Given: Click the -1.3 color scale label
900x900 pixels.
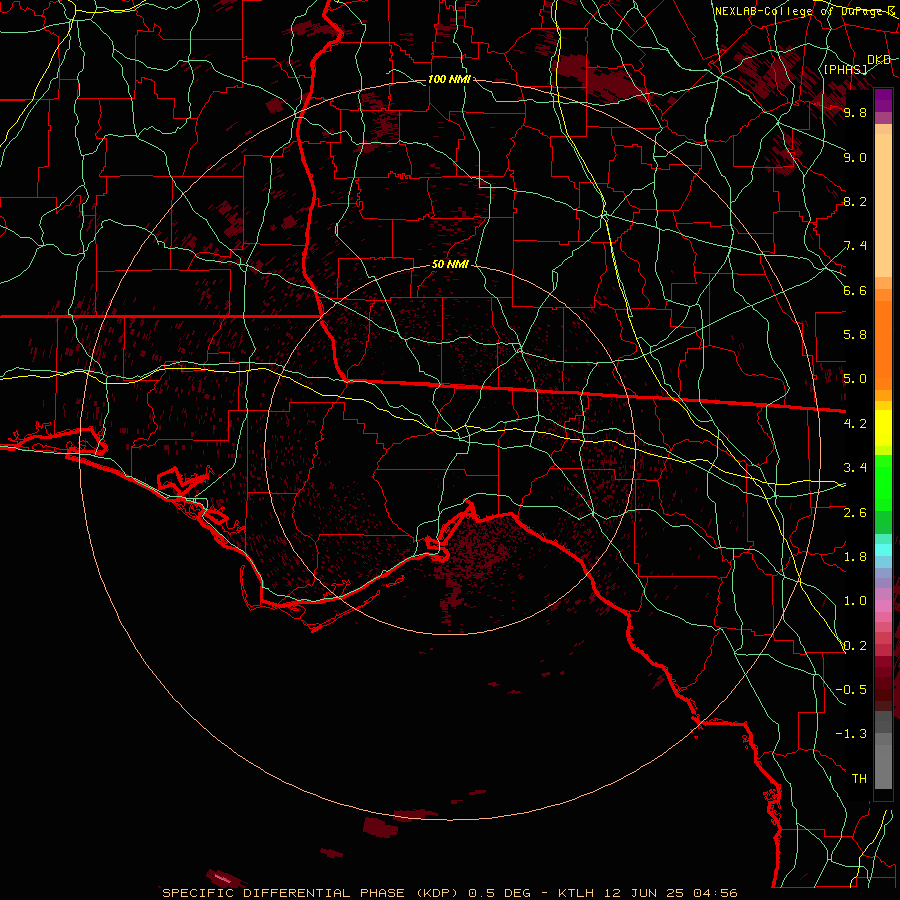Looking at the screenshot, I should [x=851, y=734].
